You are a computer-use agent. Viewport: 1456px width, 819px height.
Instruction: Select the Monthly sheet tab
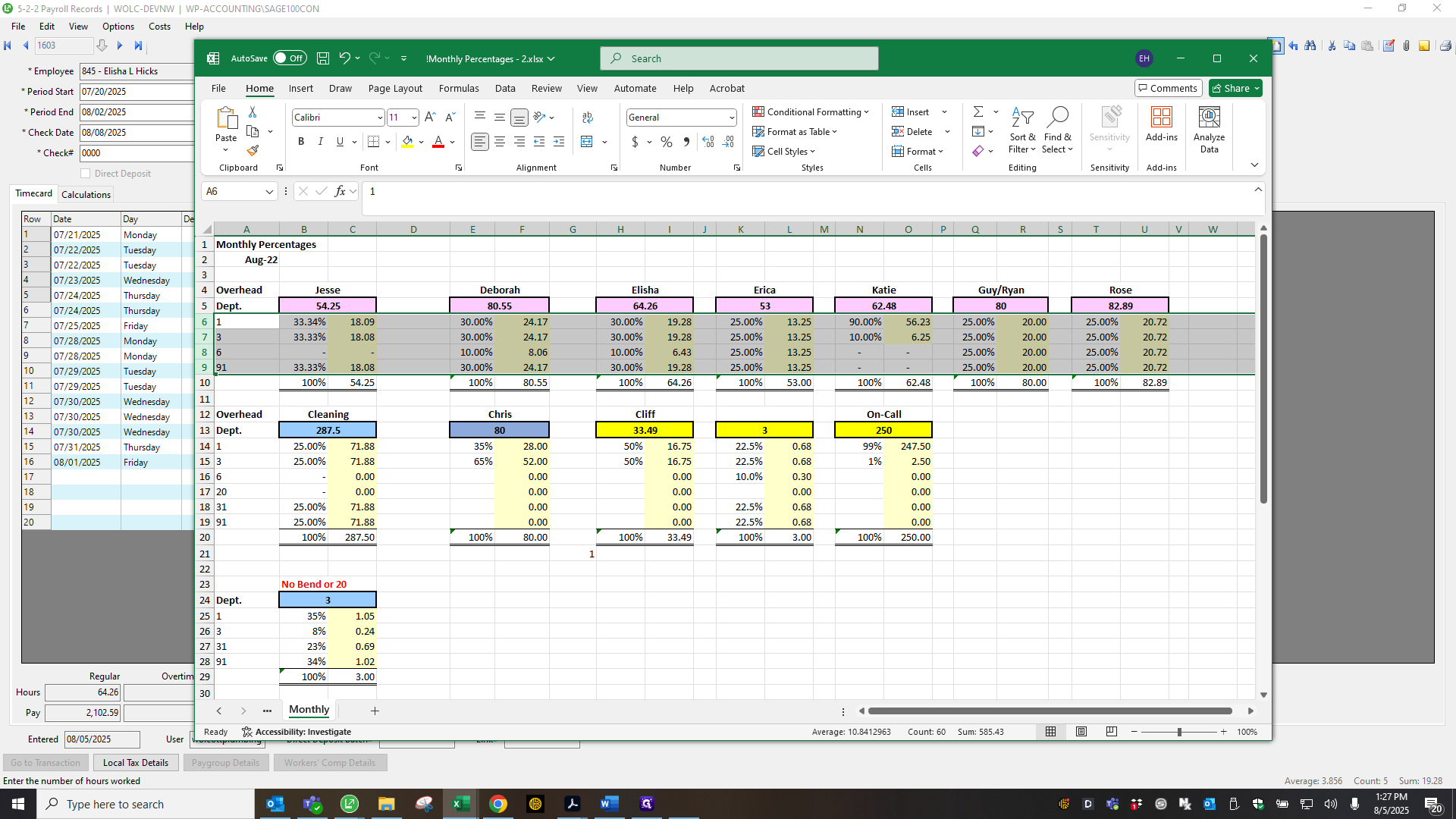pyautogui.click(x=309, y=710)
